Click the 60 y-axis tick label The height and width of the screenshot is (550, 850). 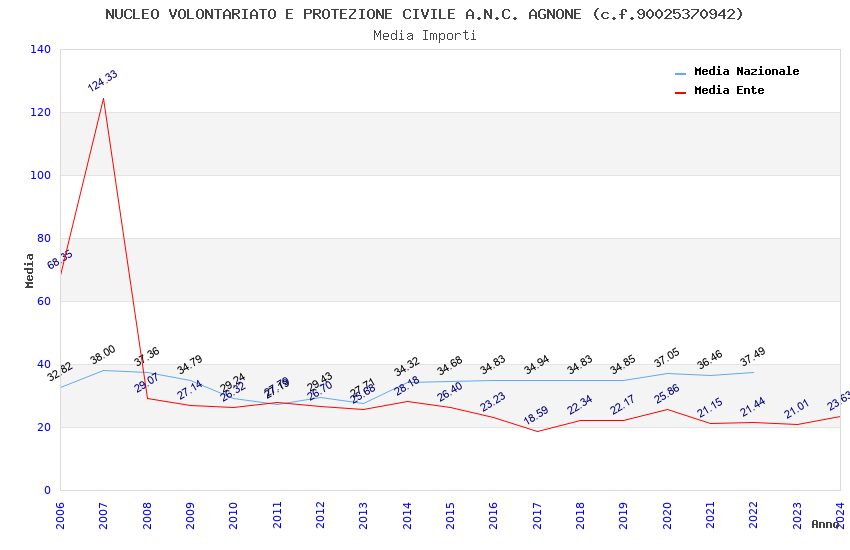coord(44,301)
